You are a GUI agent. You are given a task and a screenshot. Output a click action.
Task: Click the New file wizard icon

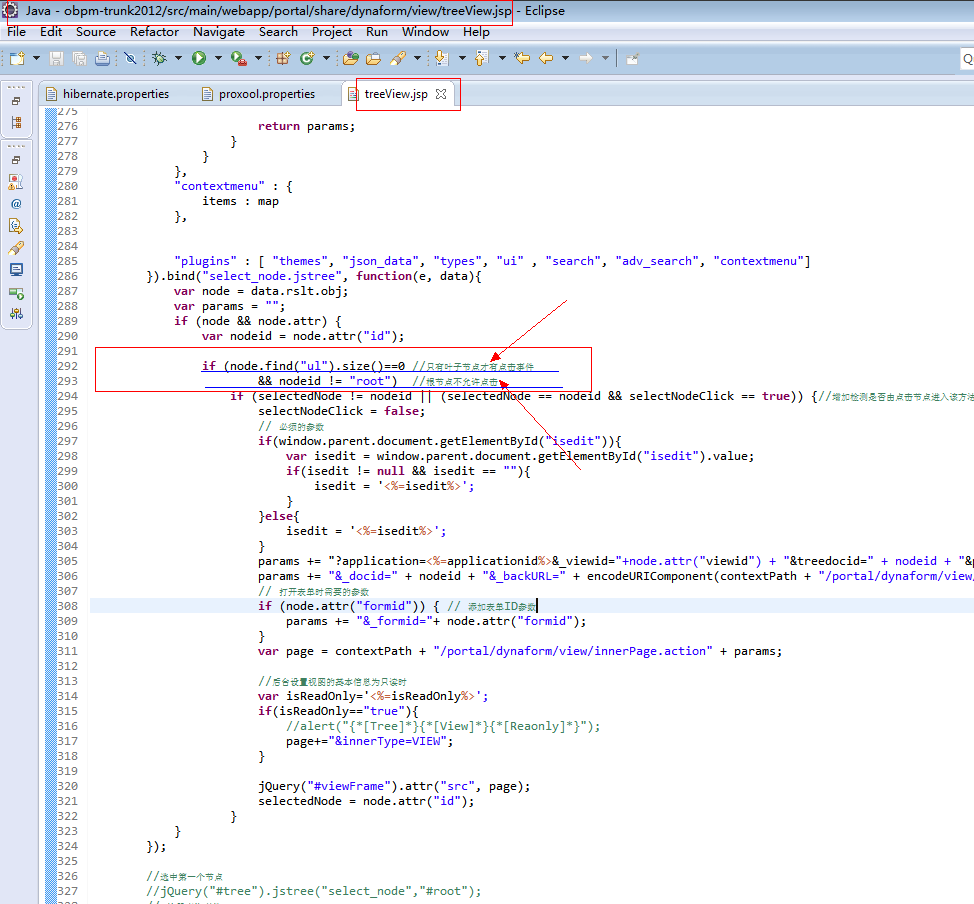17,58
